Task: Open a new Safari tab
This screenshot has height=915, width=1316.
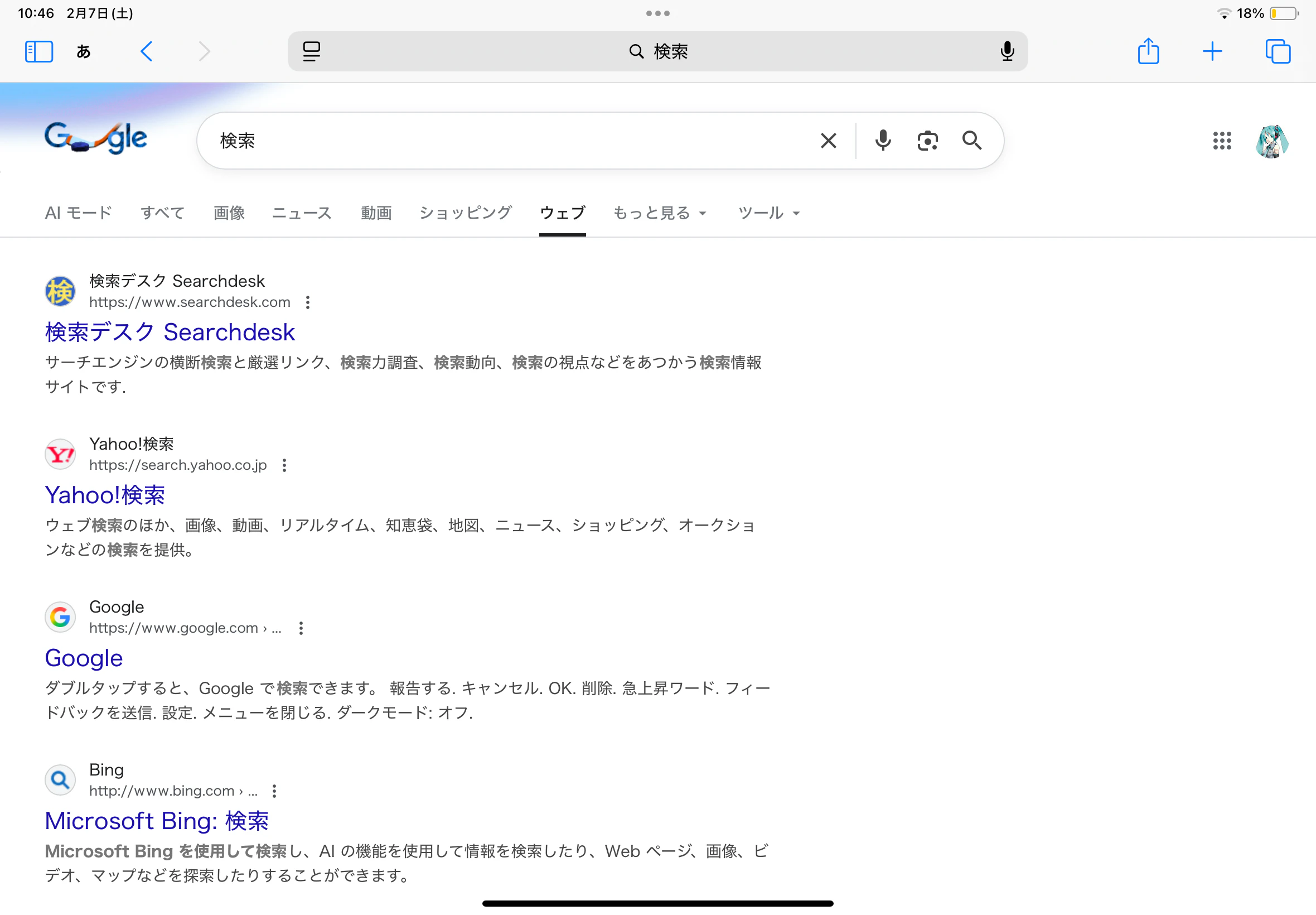Action: (1212, 51)
